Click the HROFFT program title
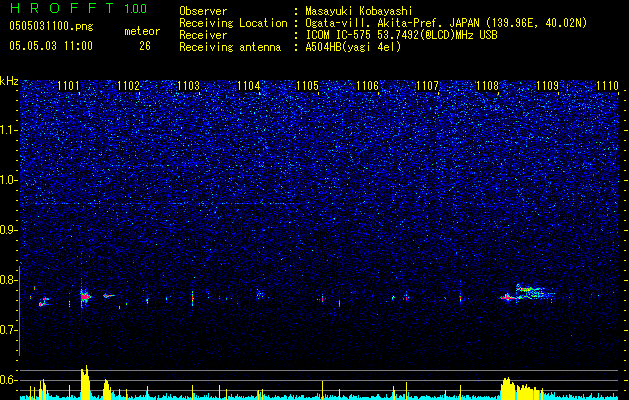The image size is (629, 400). coord(62,8)
